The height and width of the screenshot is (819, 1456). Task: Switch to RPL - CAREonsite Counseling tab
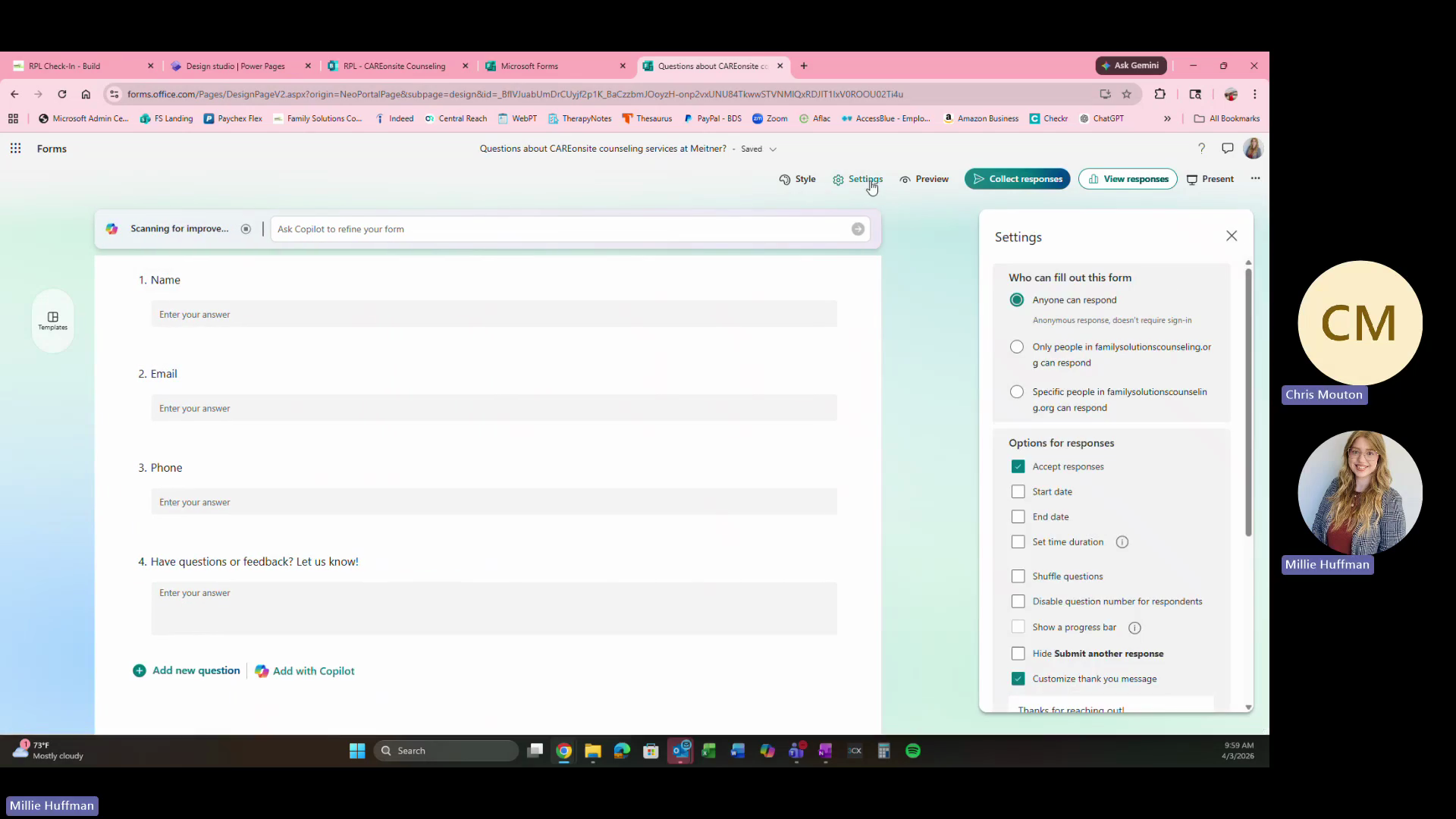397,66
